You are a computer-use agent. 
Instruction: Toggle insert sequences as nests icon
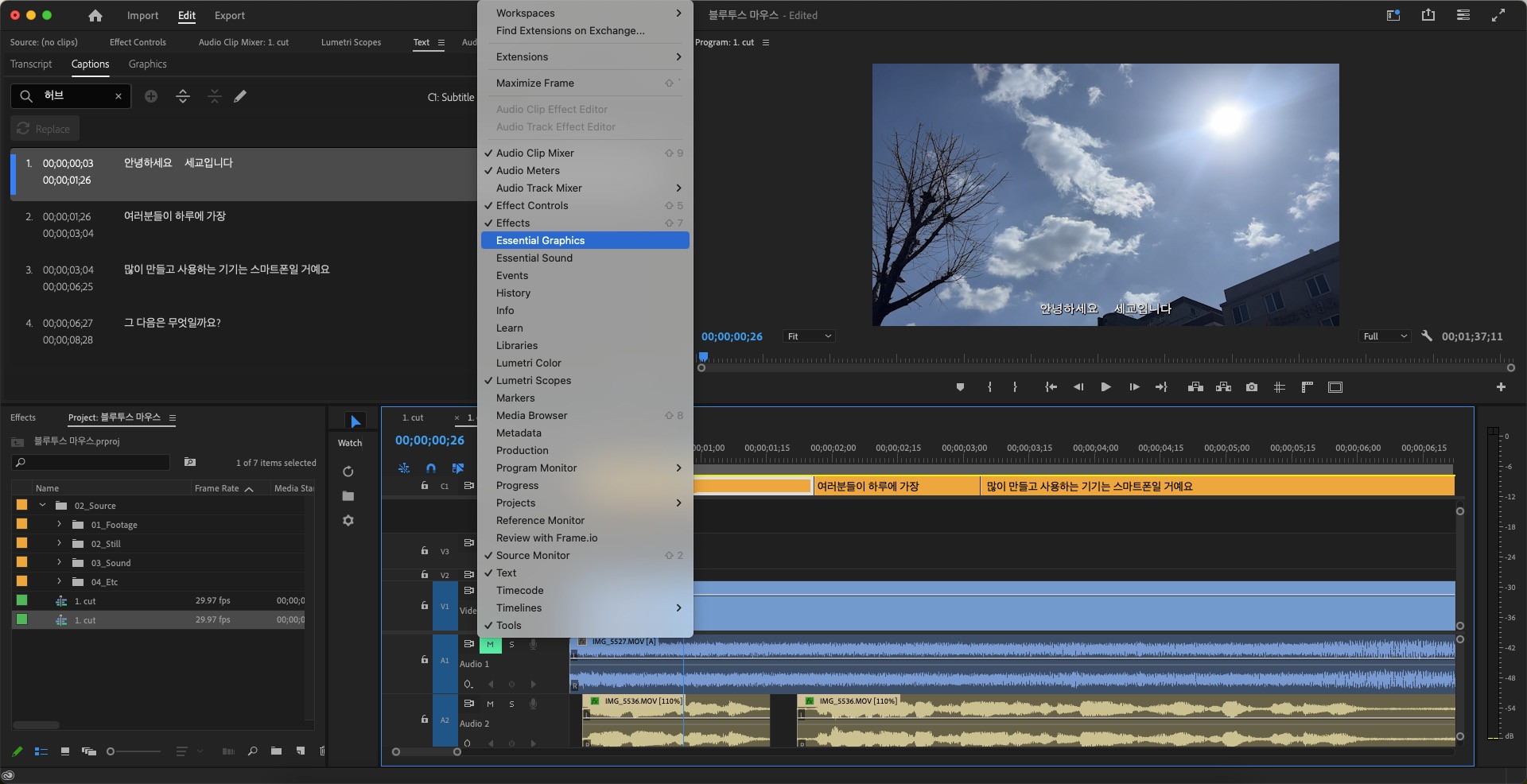pyautogui.click(x=404, y=468)
